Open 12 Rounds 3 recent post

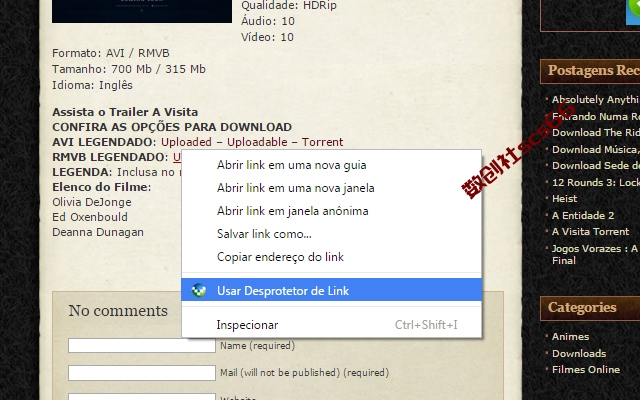tap(596, 182)
